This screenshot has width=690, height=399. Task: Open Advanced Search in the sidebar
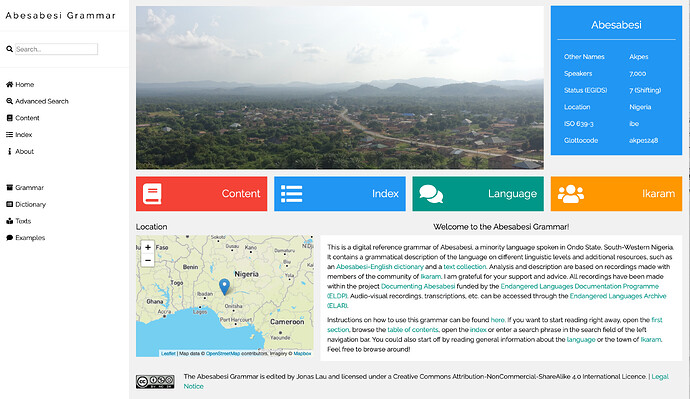pos(37,101)
